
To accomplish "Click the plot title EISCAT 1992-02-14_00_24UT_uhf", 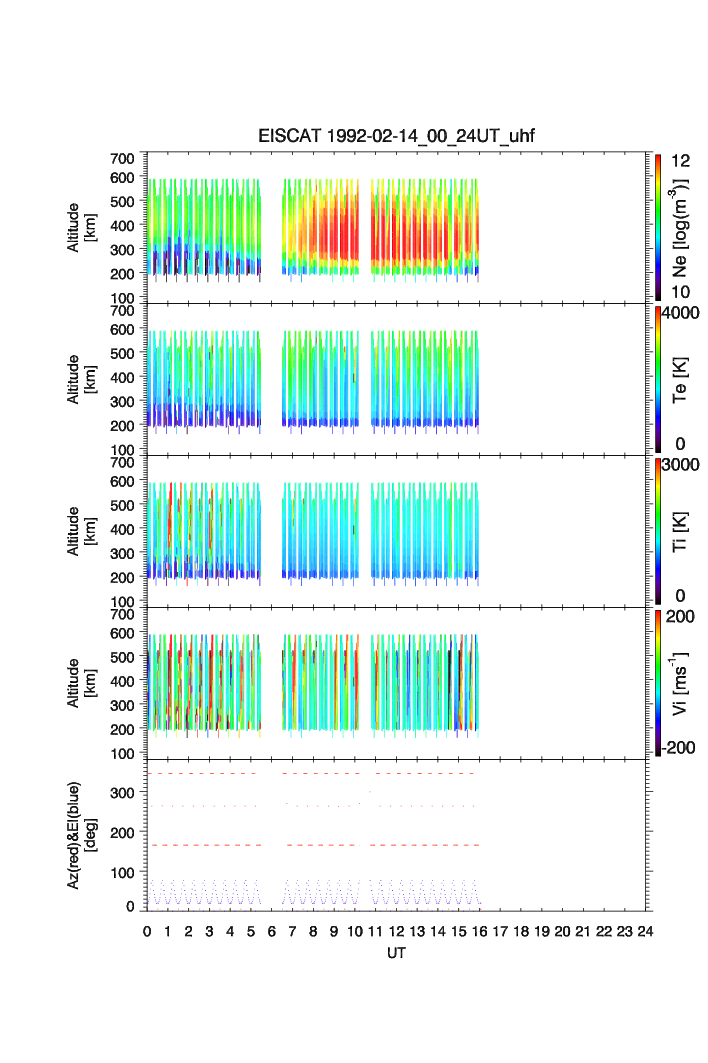I will tap(396, 136).
